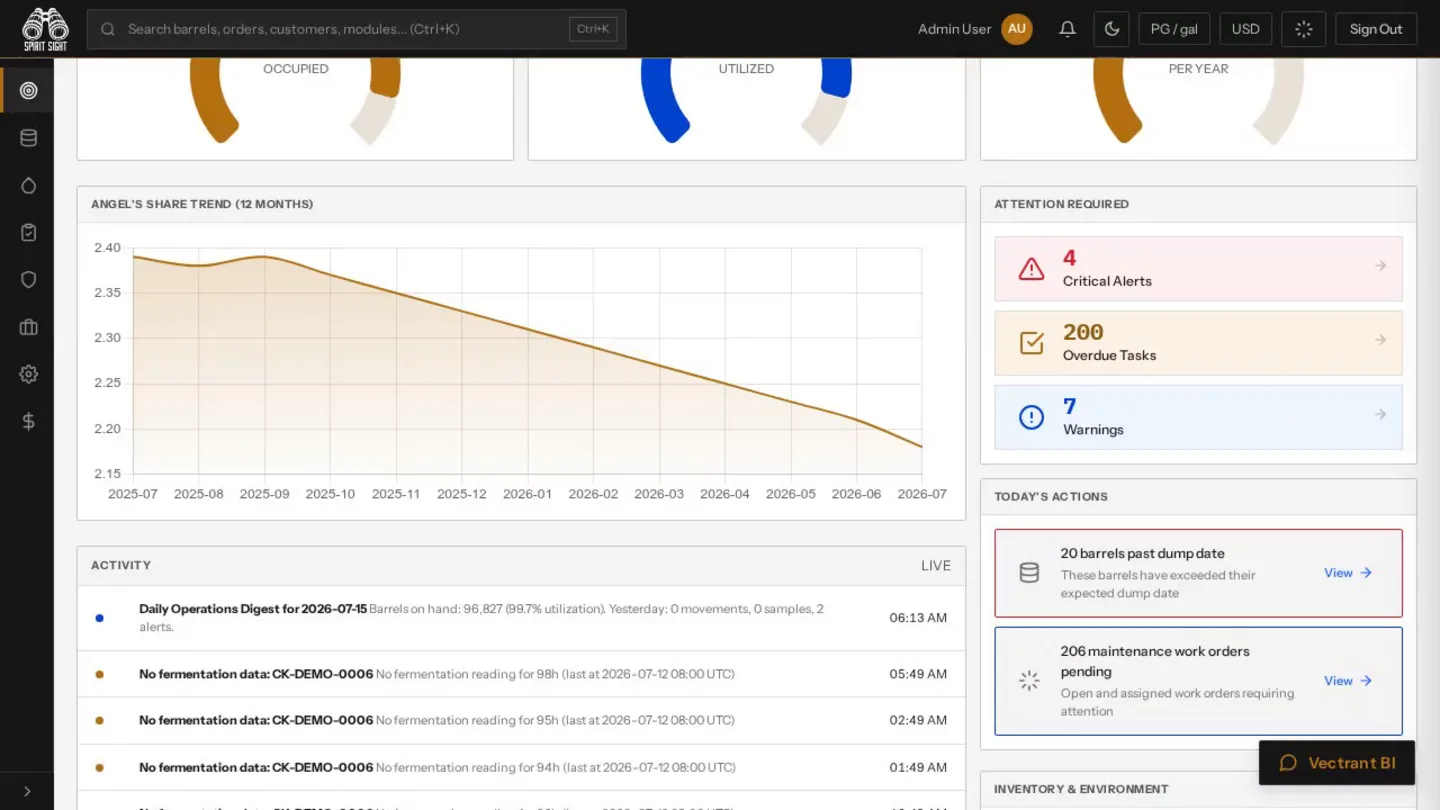Click spinner icon beside maintenance work orders
This screenshot has height=810, width=1440.
[x=1029, y=681]
